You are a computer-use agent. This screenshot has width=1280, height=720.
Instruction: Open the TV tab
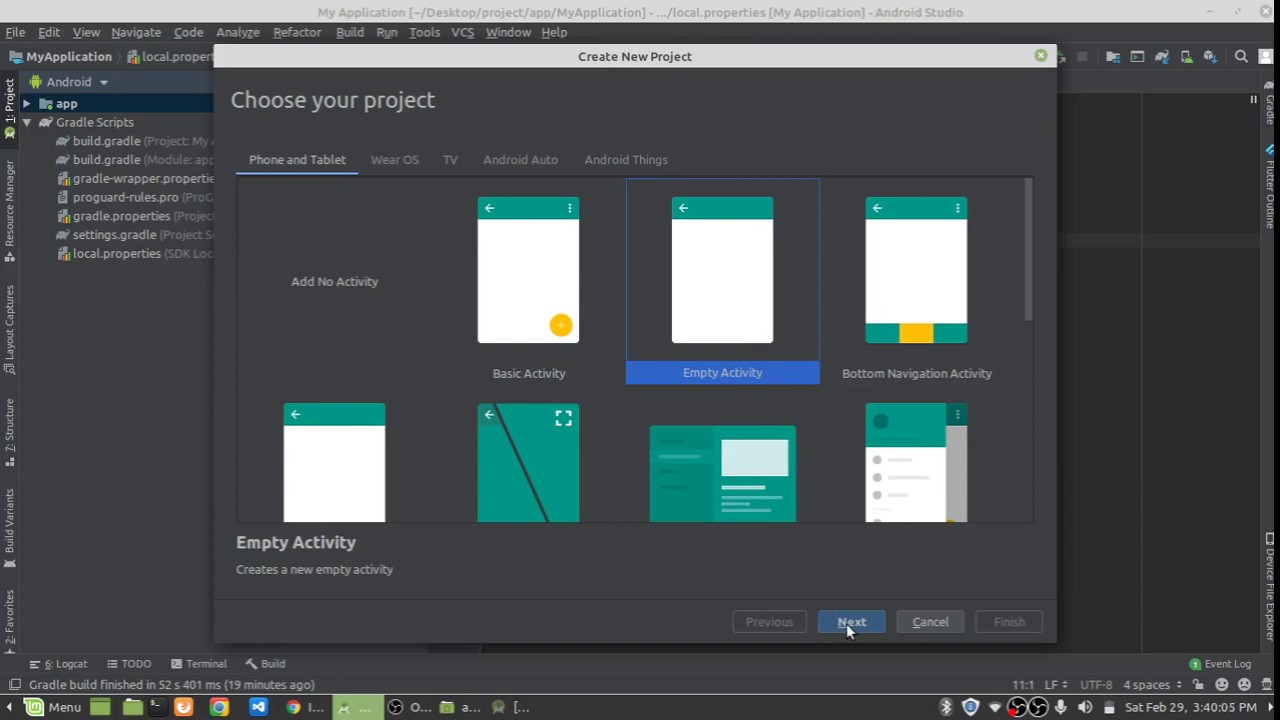450,160
